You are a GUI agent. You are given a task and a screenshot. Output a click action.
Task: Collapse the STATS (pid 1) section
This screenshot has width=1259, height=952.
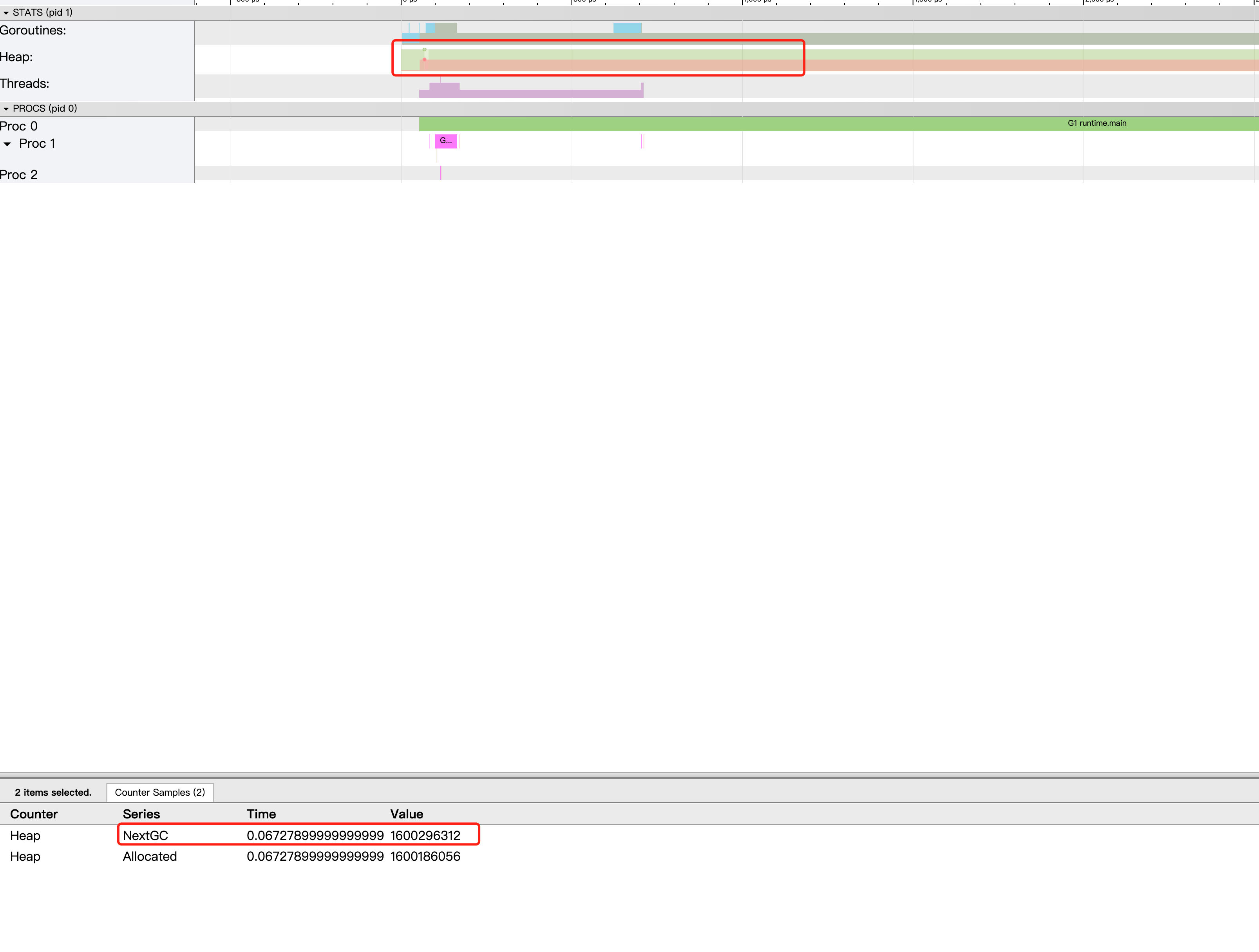pos(6,13)
